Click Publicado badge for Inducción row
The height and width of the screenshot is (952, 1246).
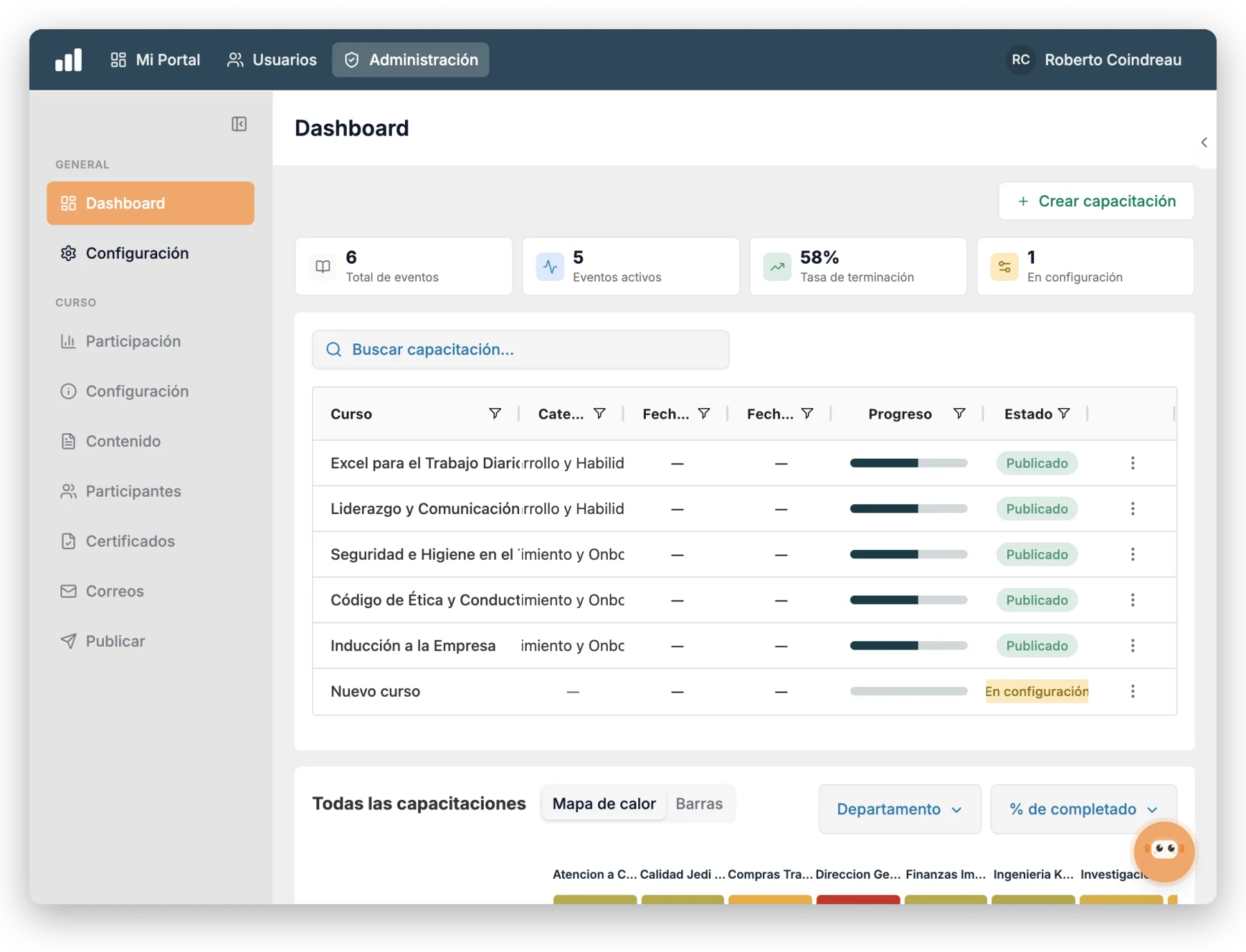[x=1036, y=646]
